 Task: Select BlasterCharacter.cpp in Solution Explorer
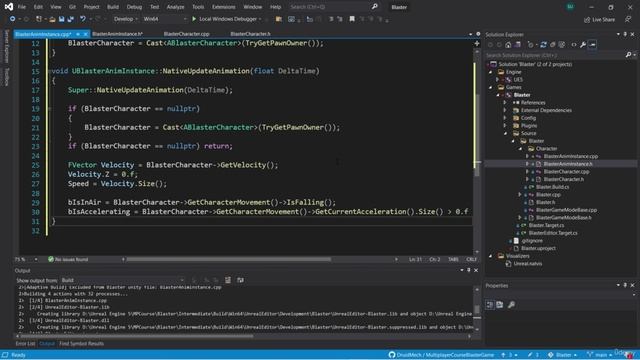coord(566,171)
